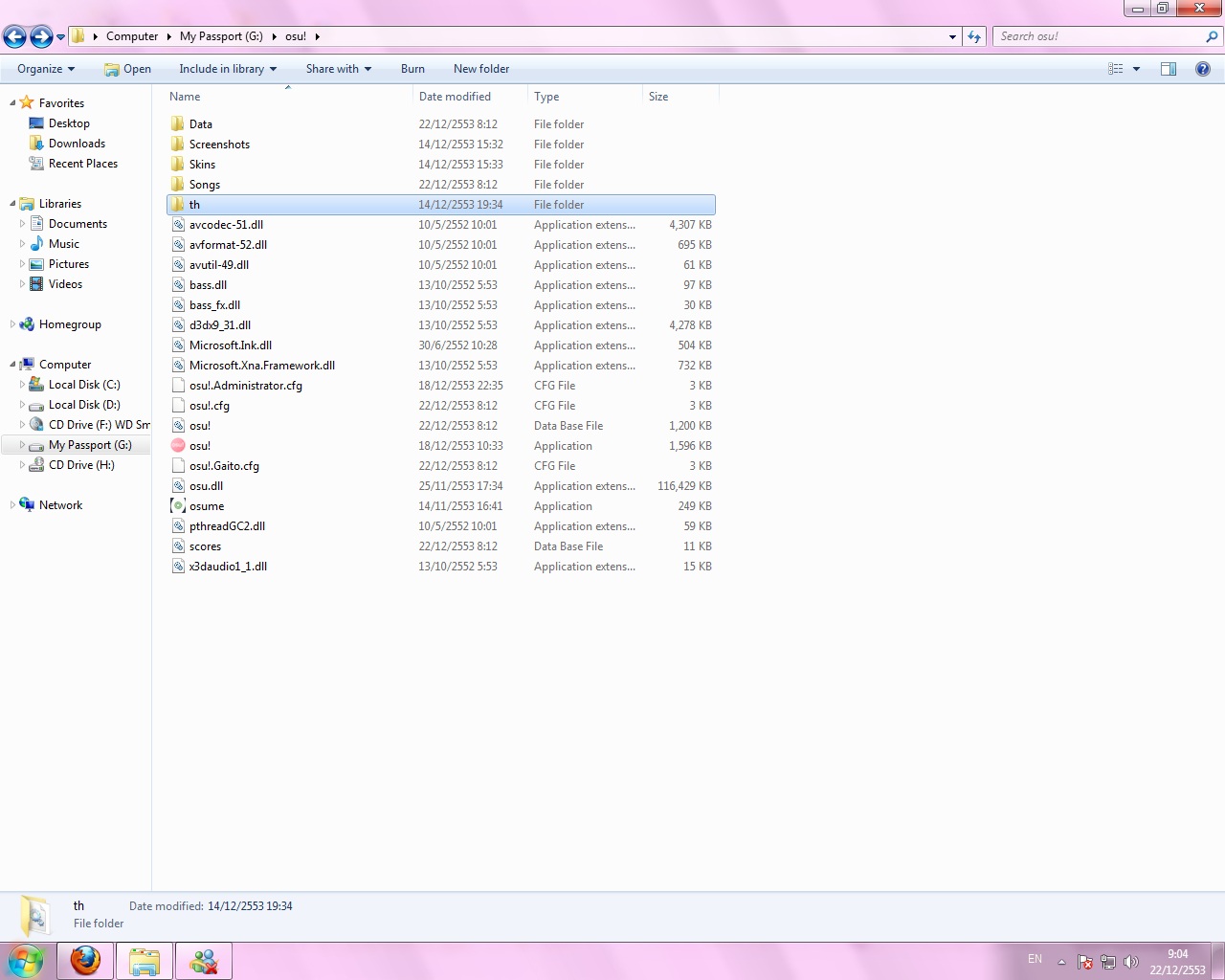The width and height of the screenshot is (1225, 980).
Task: Launch Firefox from the taskbar
Action: tap(85, 961)
